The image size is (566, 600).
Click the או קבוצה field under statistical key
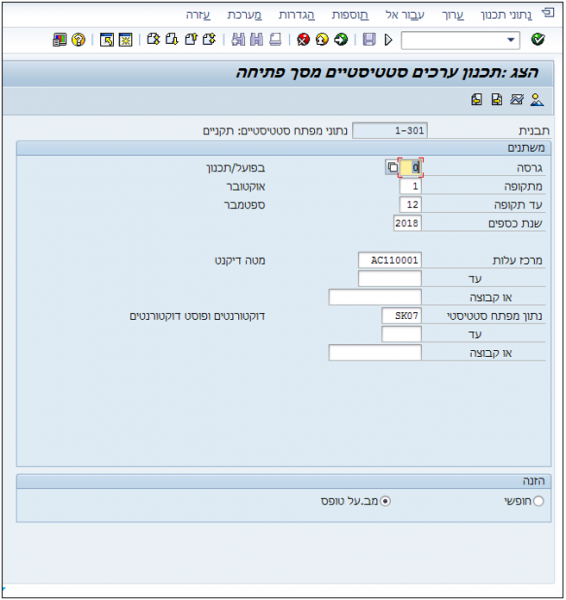[x=375, y=353]
